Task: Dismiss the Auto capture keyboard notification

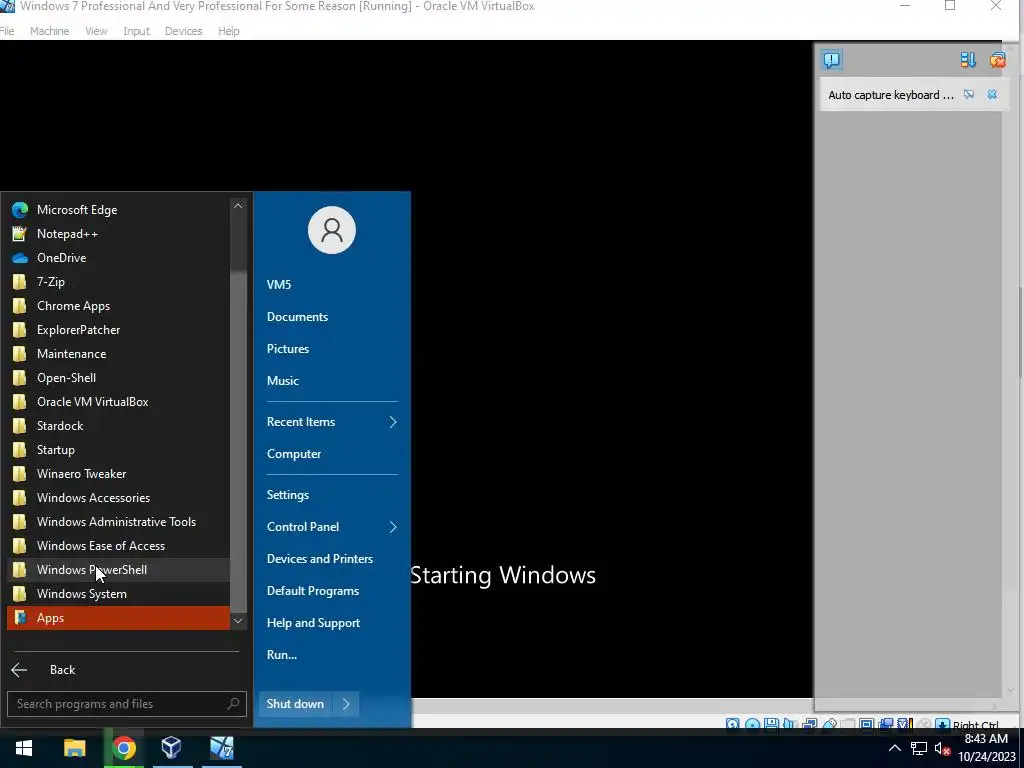Action: click(x=992, y=95)
